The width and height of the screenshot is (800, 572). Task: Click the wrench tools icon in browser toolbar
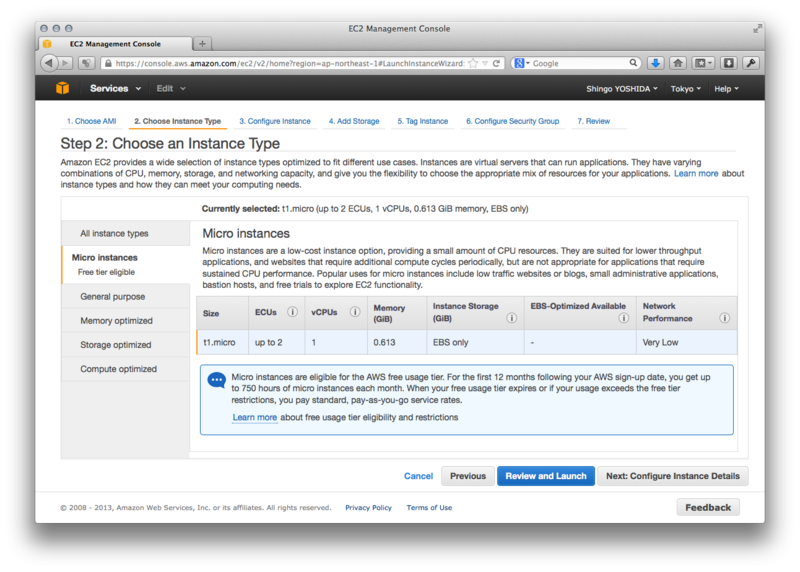751,63
